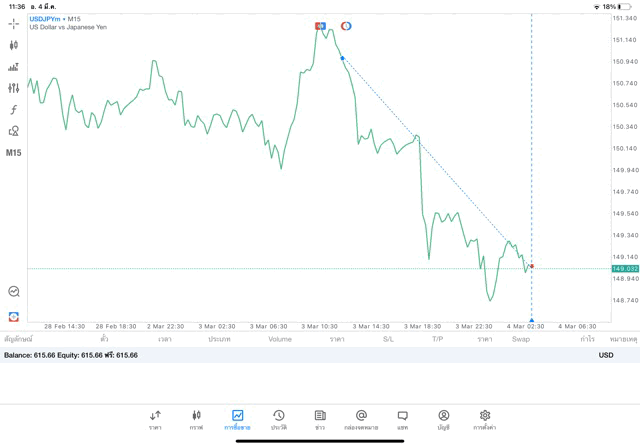Open the History (ประวัติ) tab
This screenshot has width=640, height=447.
(278, 419)
